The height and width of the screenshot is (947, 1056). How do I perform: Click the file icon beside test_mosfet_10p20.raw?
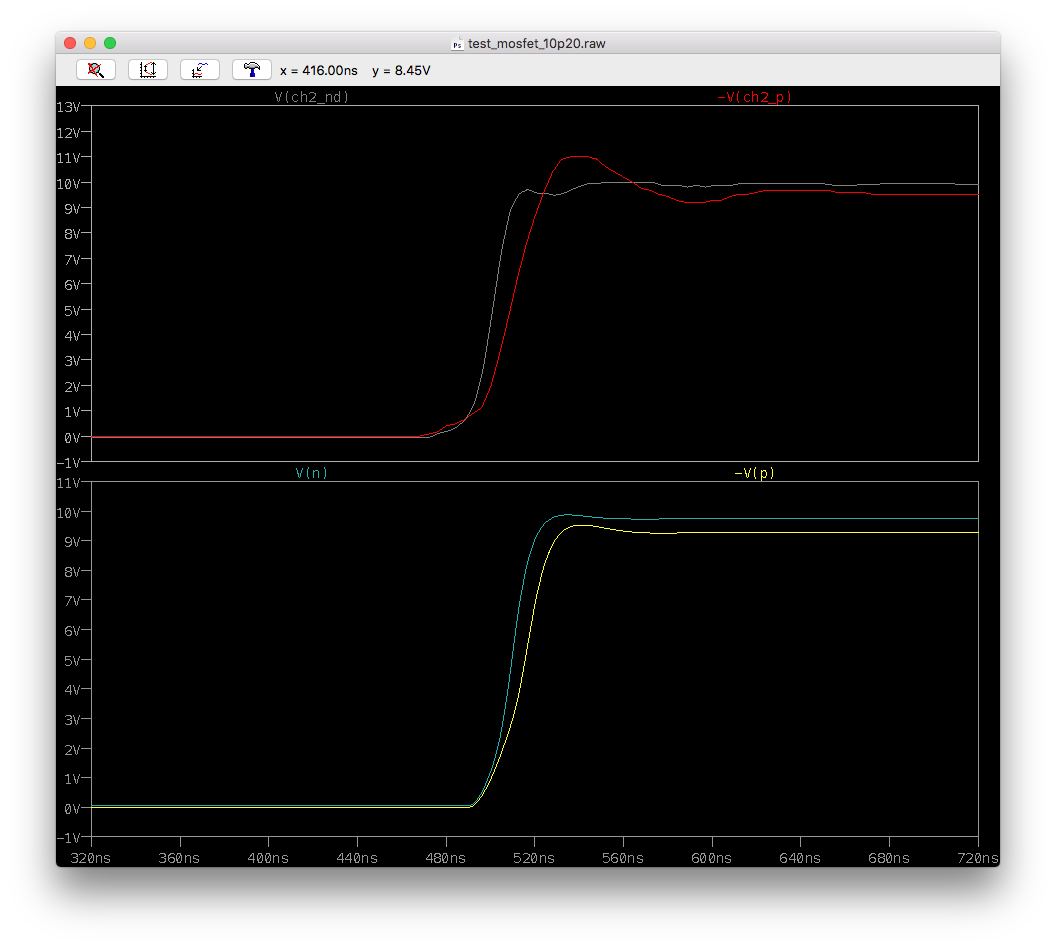457,44
